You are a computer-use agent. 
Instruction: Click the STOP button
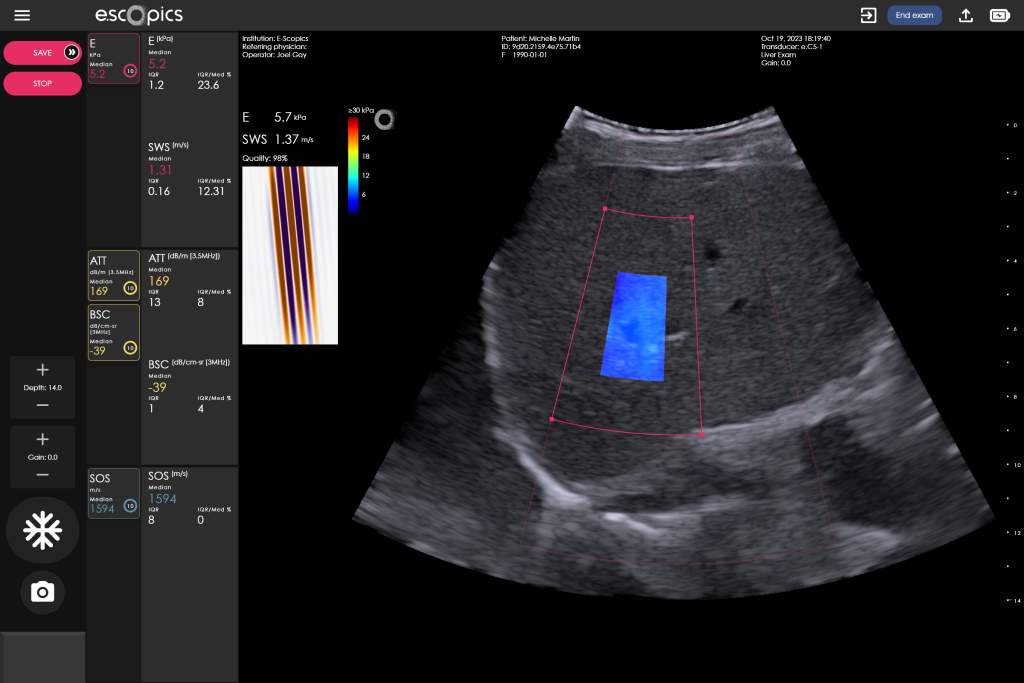tap(42, 84)
